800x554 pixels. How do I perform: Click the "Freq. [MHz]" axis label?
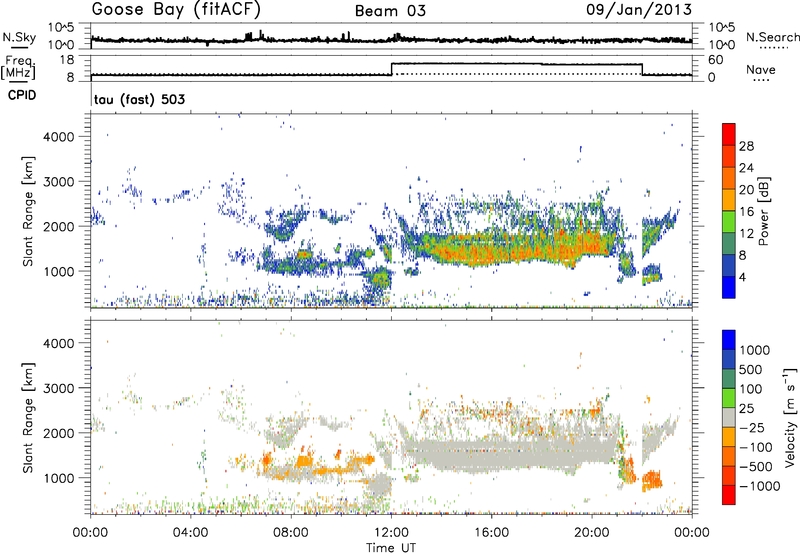tap(19, 68)
